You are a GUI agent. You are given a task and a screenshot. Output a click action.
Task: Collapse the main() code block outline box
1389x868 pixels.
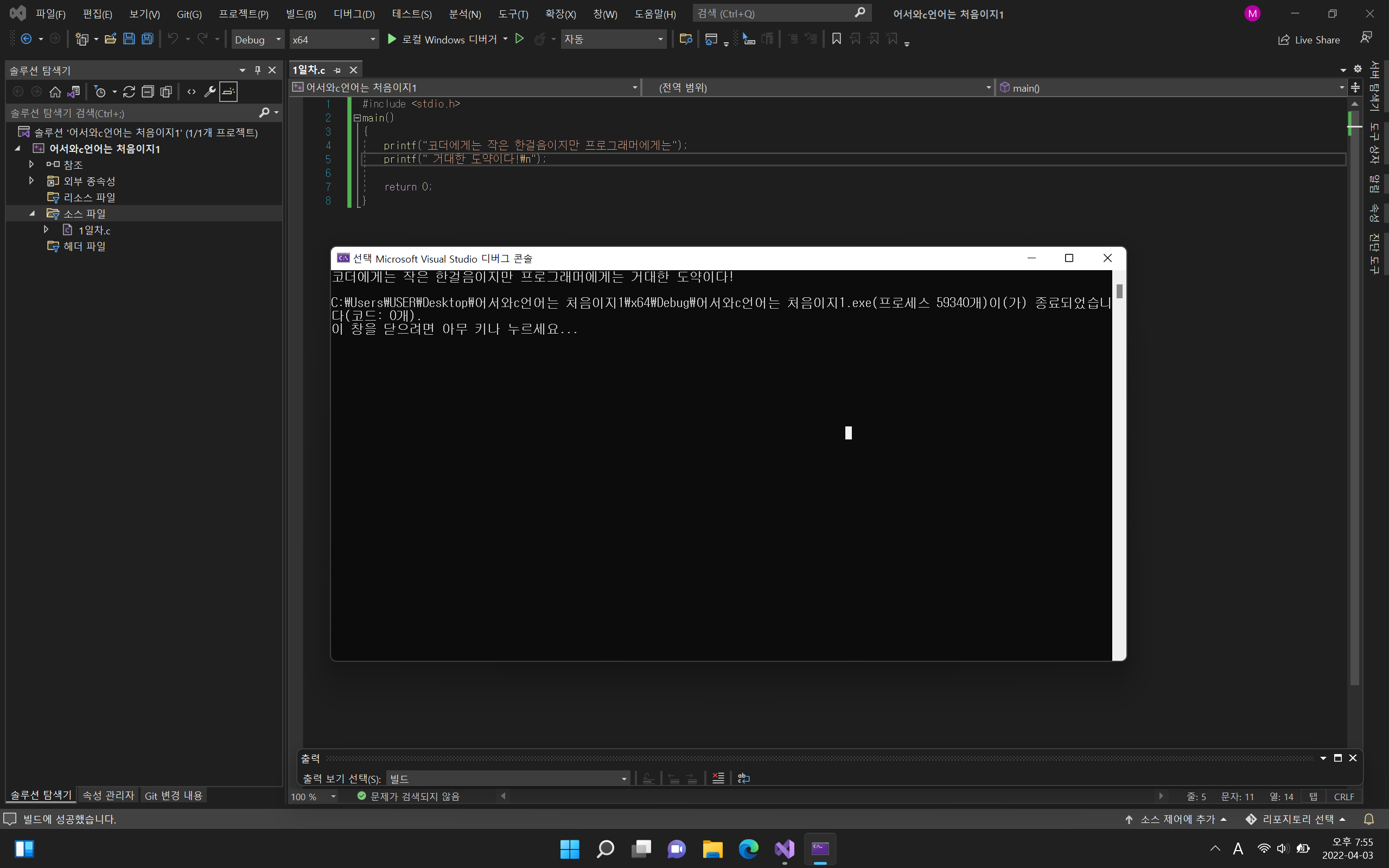pos(357,118)
